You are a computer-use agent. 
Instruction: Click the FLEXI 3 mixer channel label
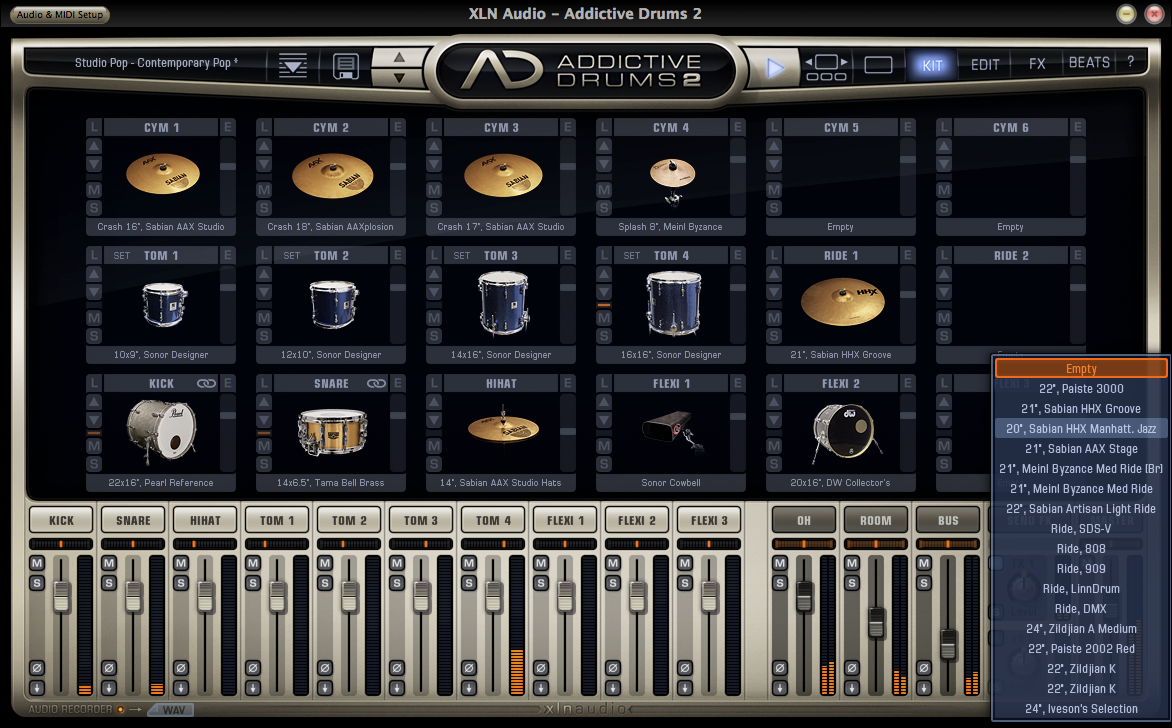[x=709, y=520]
